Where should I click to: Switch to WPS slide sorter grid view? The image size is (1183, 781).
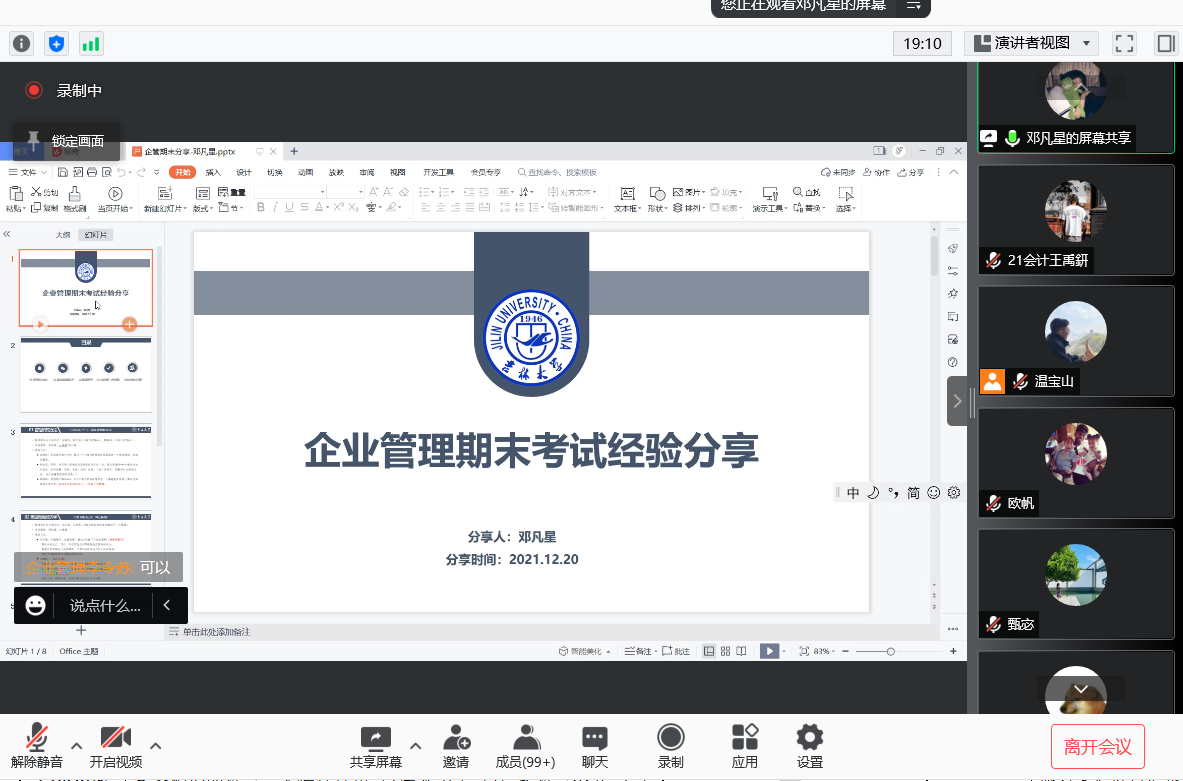click(725, 651)
